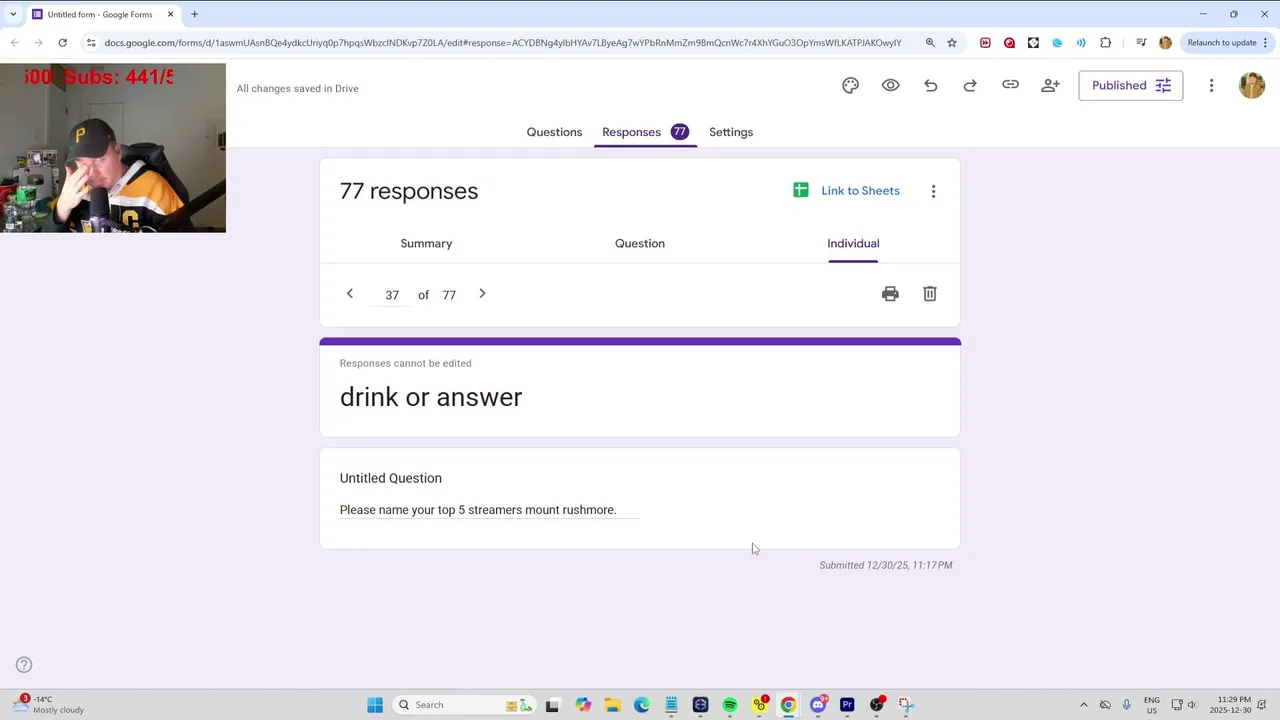Open Spotify from the taskbar
This screenshot has height=720, width=1280.
click(x=730, y=705)
